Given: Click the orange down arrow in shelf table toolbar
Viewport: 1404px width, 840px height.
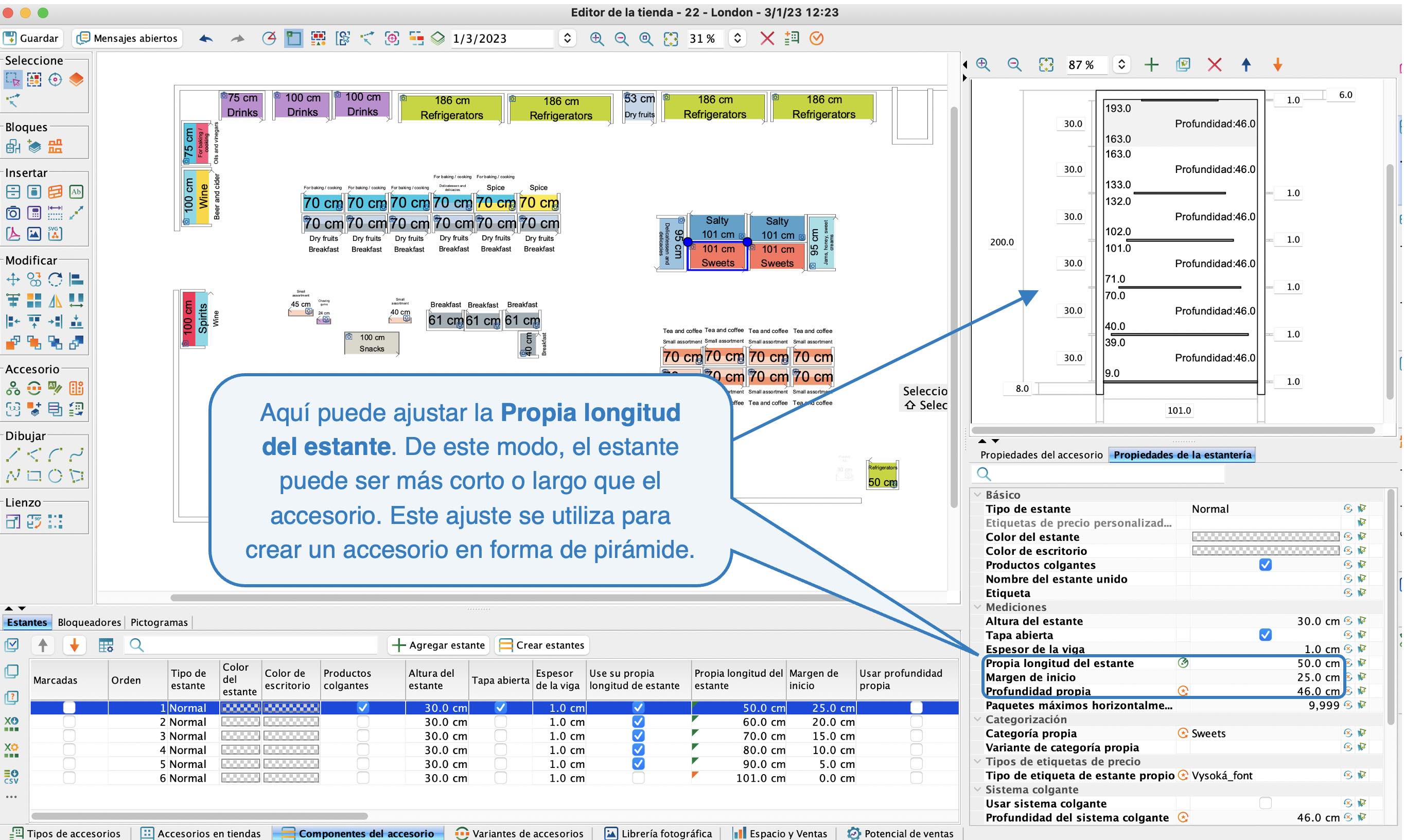Looking at the screenshot, I should point(74,645).
